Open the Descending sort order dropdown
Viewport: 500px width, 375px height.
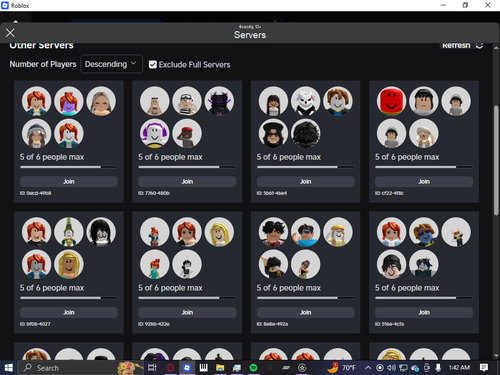[111, 64]
